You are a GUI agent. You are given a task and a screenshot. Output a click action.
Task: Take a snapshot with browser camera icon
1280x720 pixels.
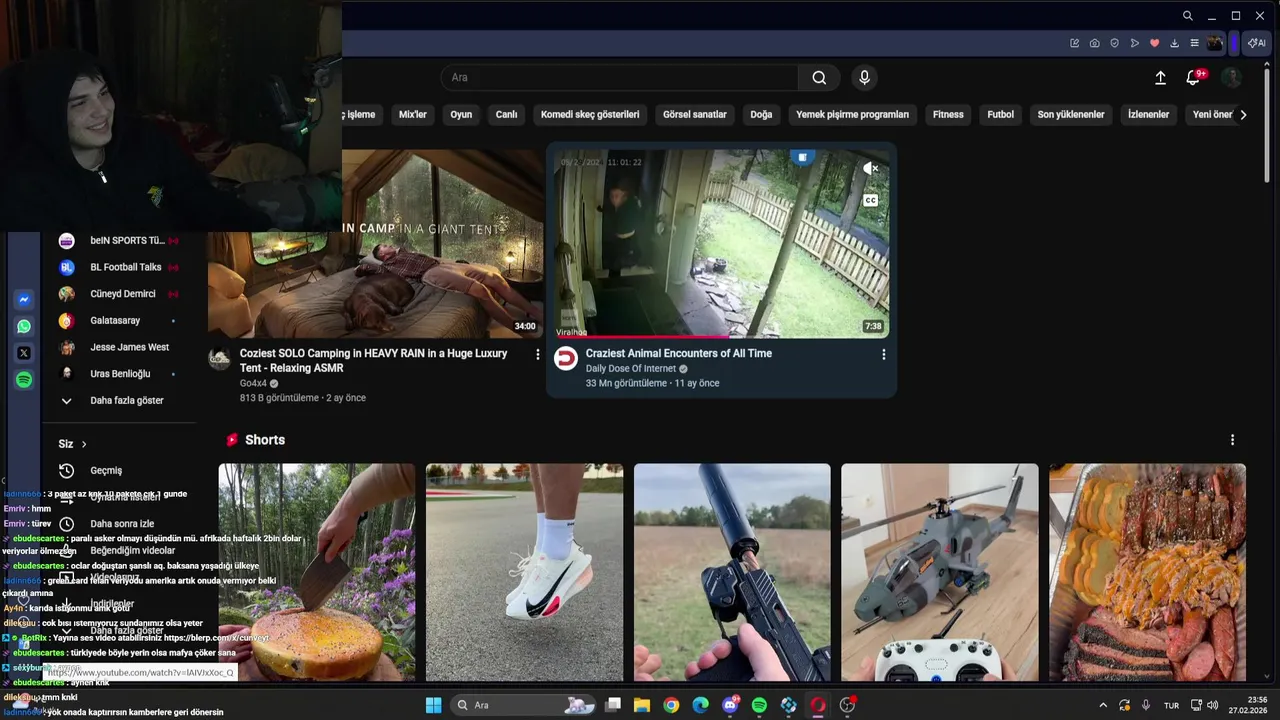pyautogui.click(x=1094, y=43)
